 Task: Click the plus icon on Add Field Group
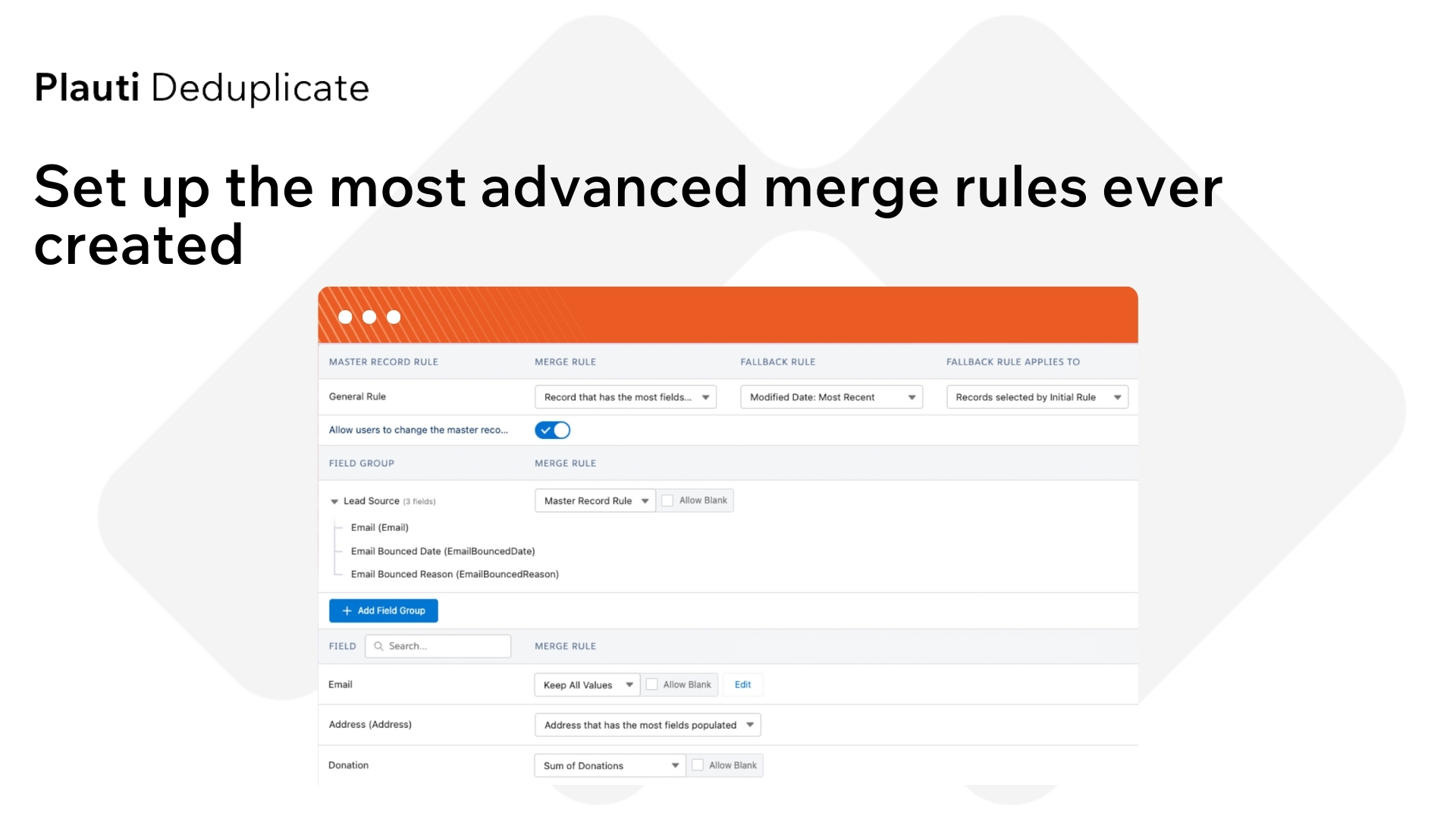pos(347,610)
